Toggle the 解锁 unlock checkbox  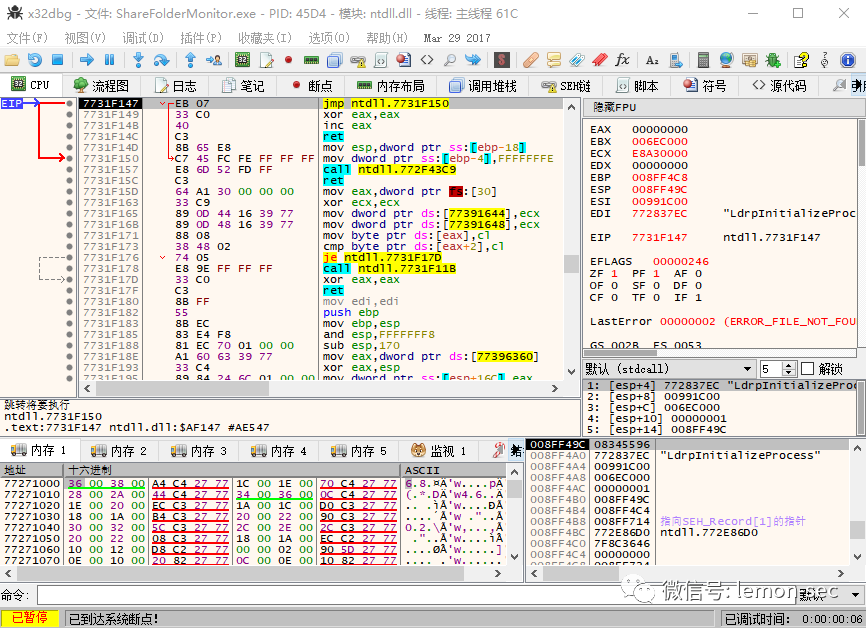807,368
